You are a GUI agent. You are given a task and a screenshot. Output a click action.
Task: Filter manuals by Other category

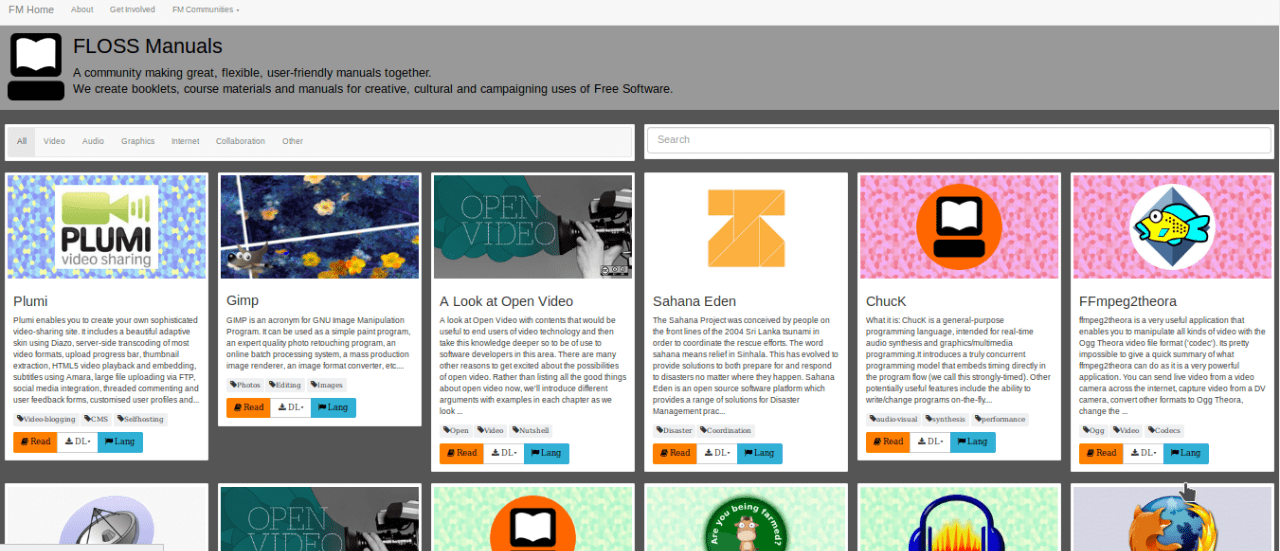(292, 141)
